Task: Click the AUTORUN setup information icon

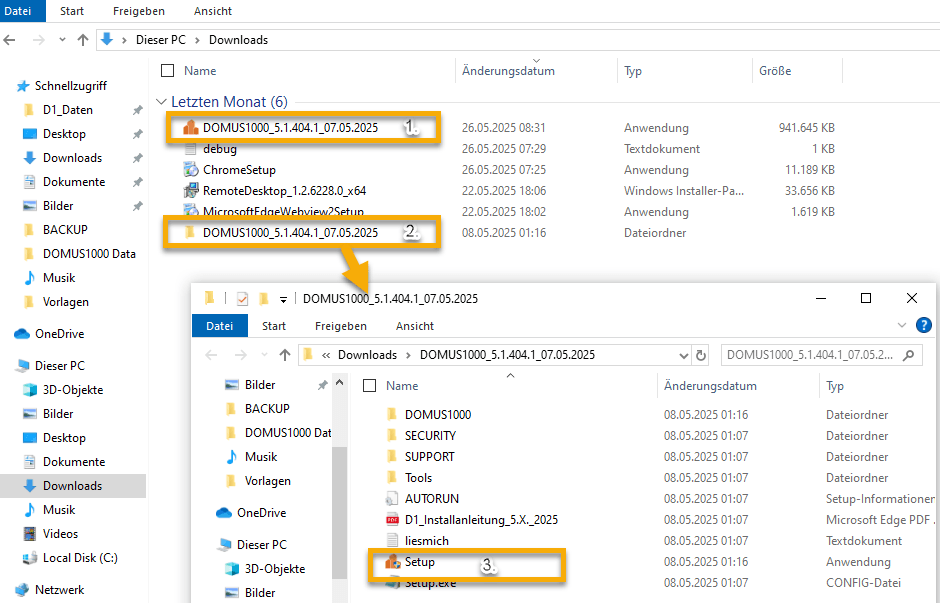Action: click(x=392, y=499)
